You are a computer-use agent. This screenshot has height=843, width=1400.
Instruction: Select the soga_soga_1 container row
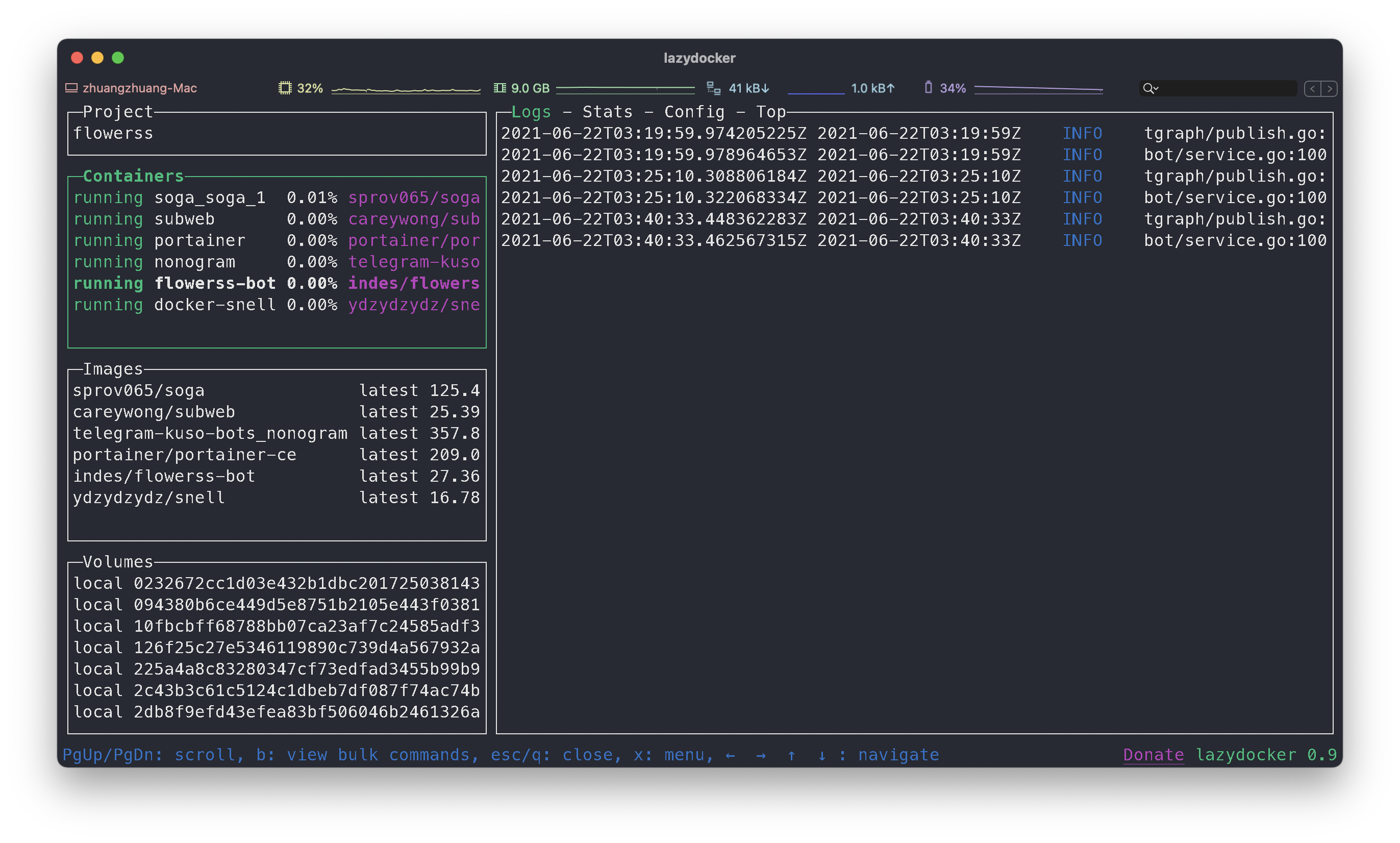(x=277, y=197)
